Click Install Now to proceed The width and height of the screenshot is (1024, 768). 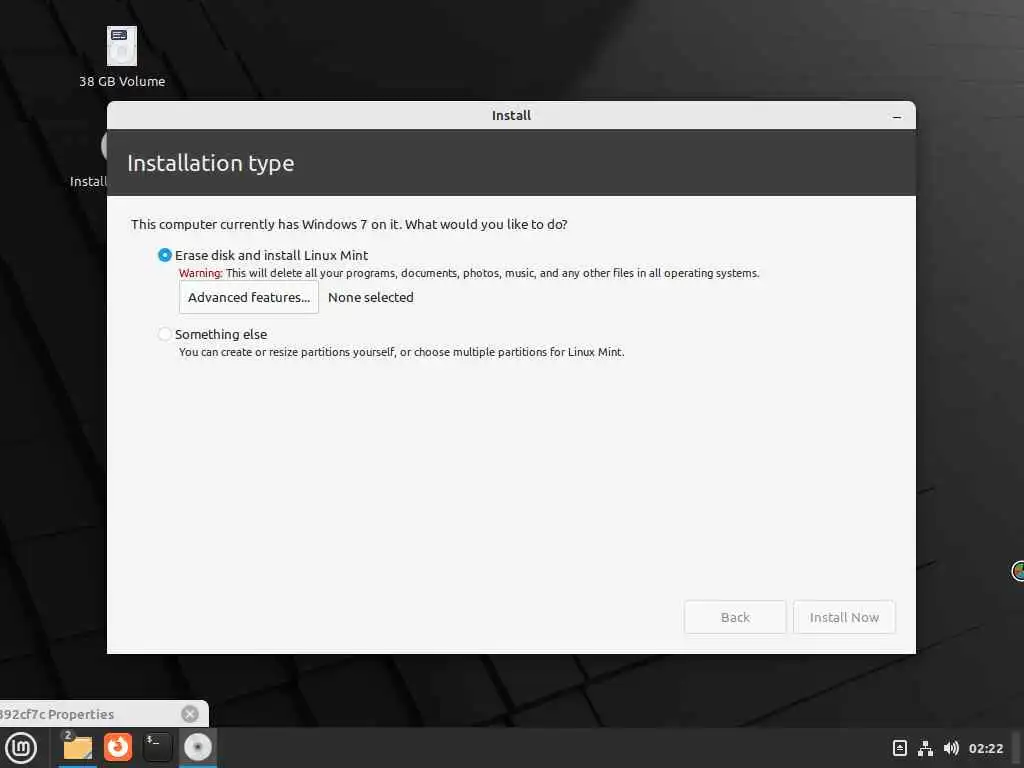844,617
